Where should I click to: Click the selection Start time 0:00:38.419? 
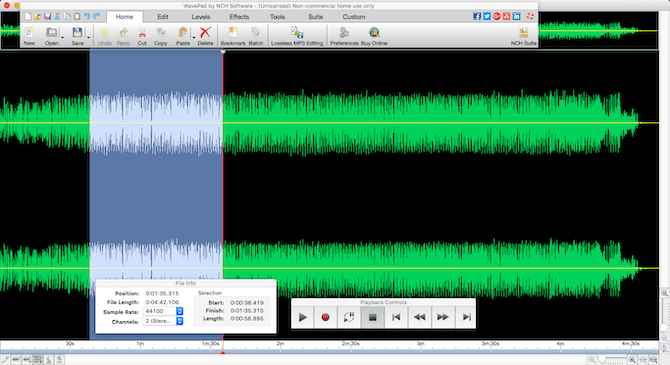[x=247, y=303]
